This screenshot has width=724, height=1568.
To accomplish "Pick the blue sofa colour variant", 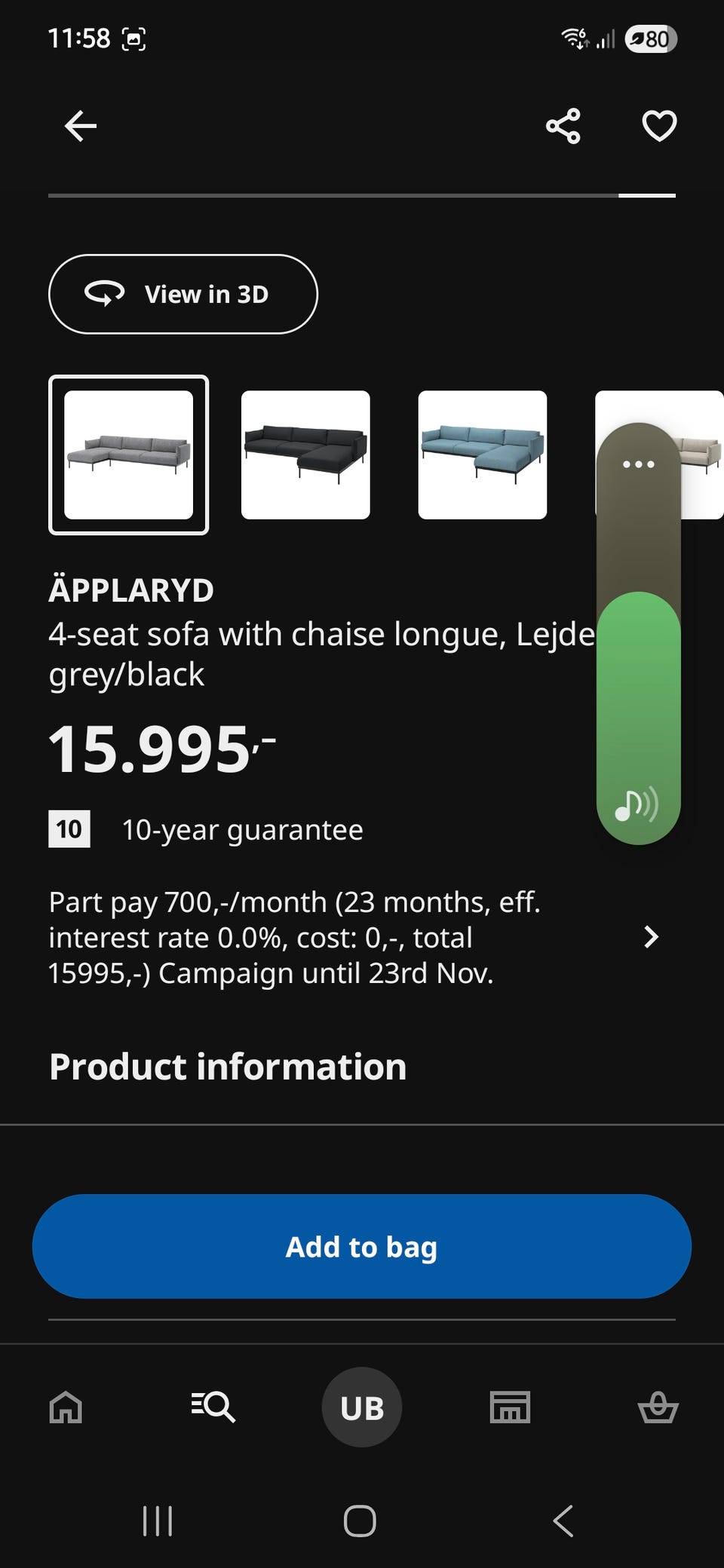I will pos(483,455).
